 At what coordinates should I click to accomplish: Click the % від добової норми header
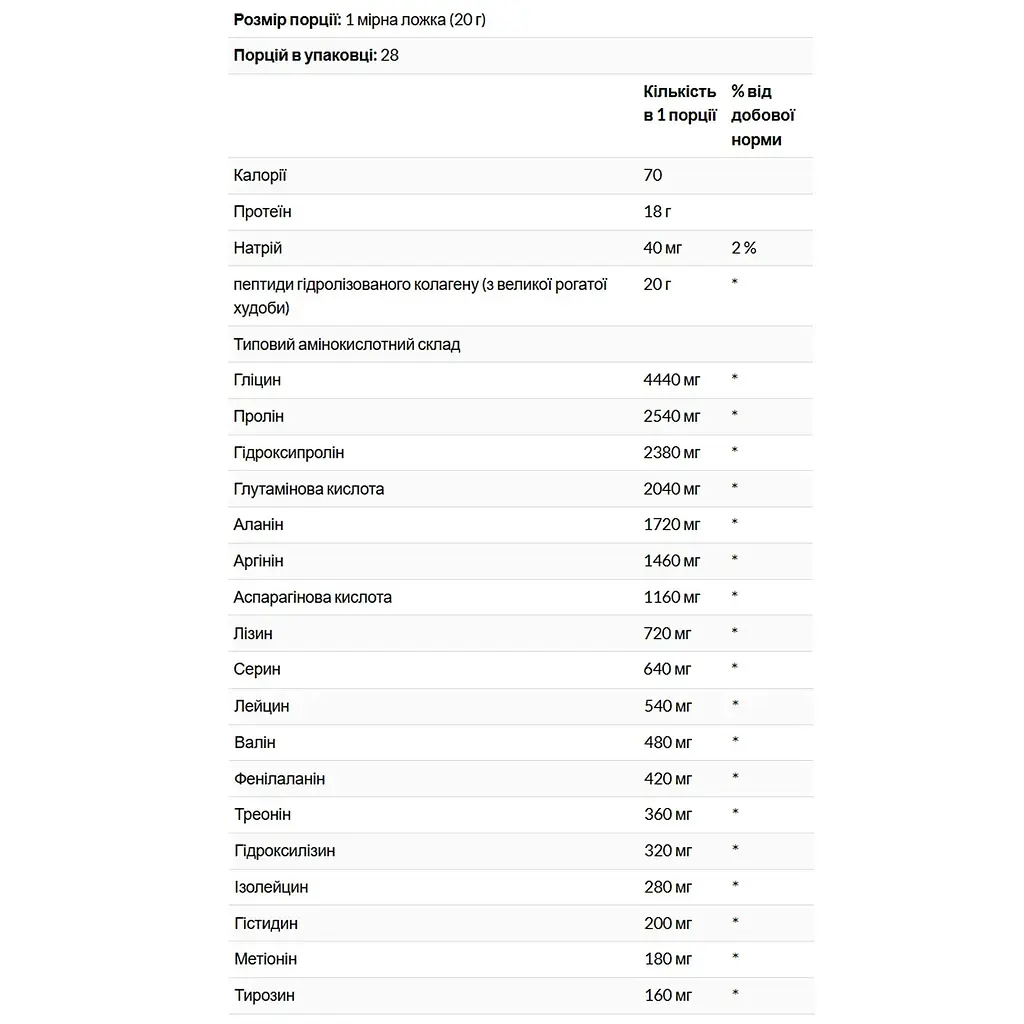[x=763, y=115]
